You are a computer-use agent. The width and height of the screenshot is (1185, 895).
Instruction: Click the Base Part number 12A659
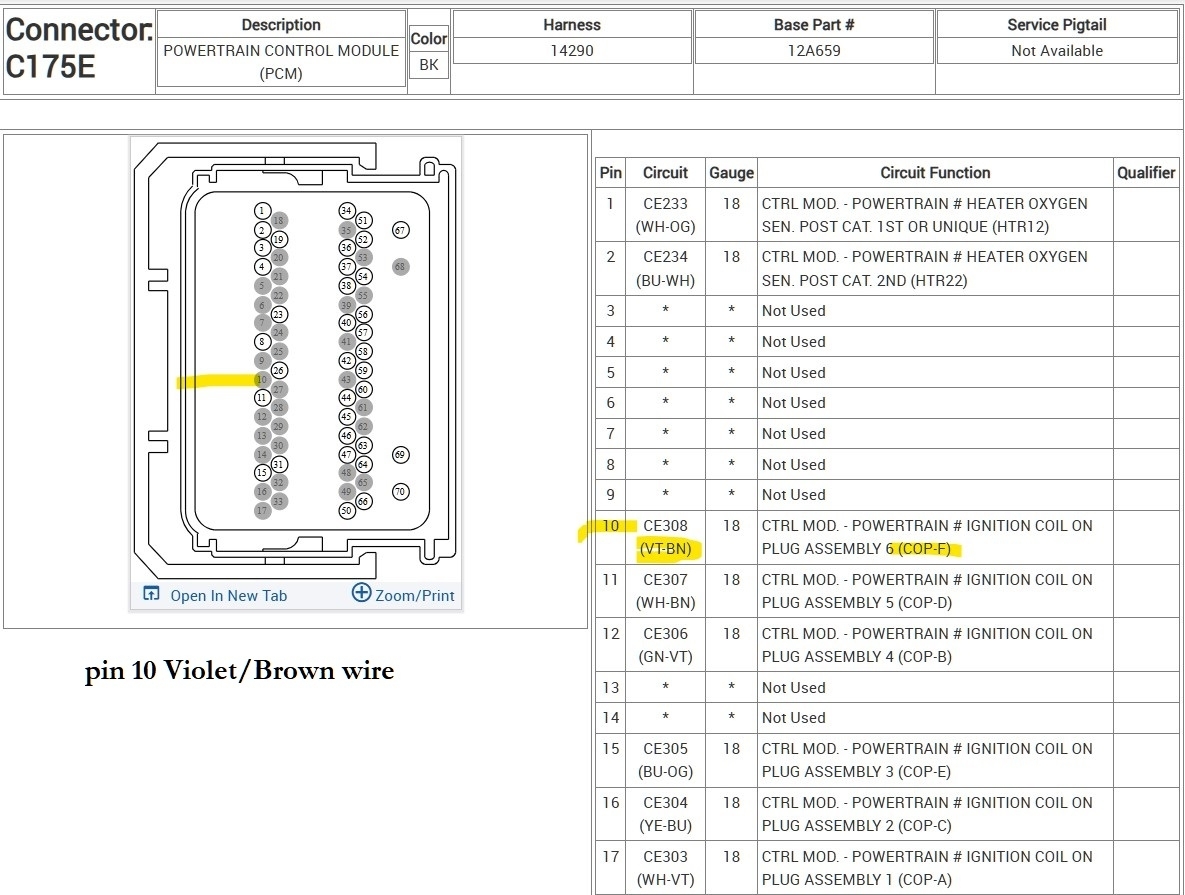click(814, 51)
